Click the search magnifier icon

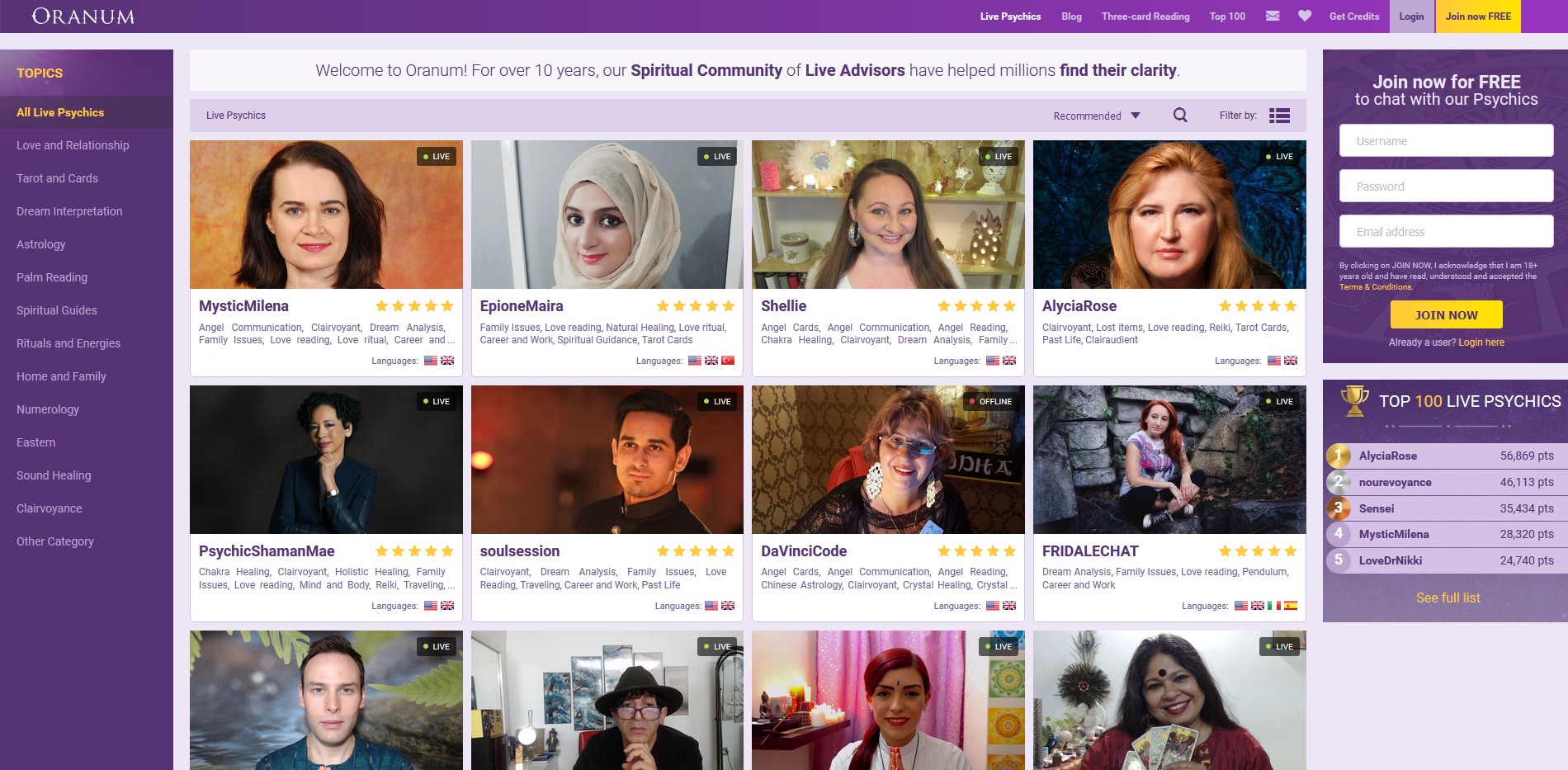pos(1180,116)
